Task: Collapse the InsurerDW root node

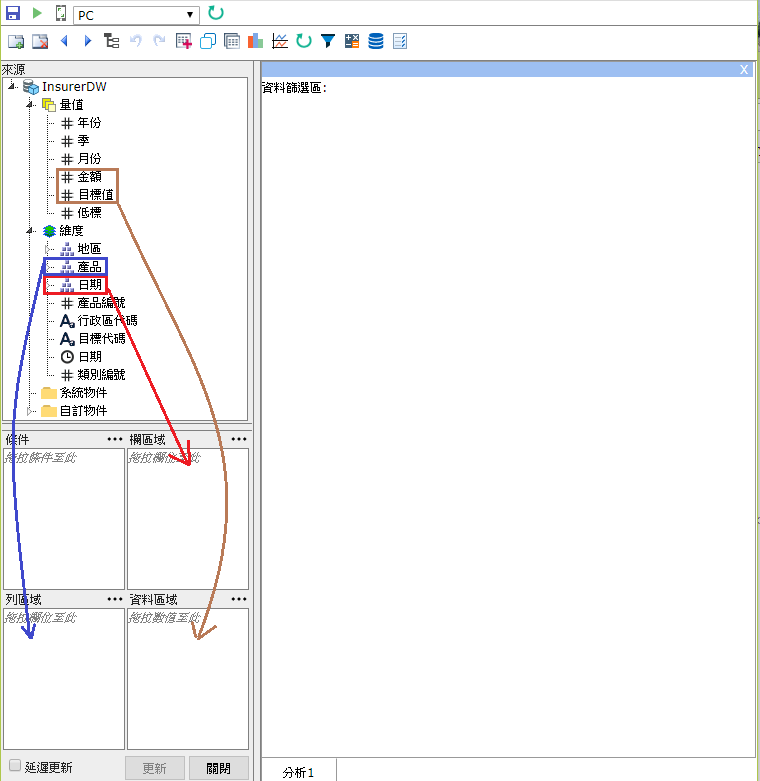Action: coord(12,87)
